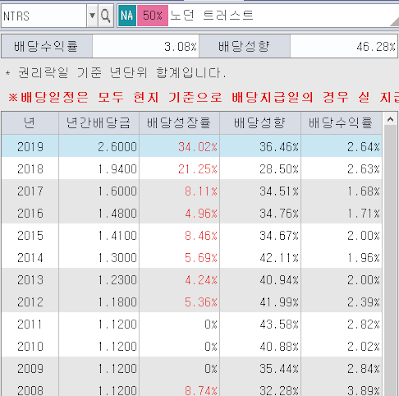The image size is (399, 396).
Task: Click the dividend yield 3.89%
Action: tap(363, 390)
